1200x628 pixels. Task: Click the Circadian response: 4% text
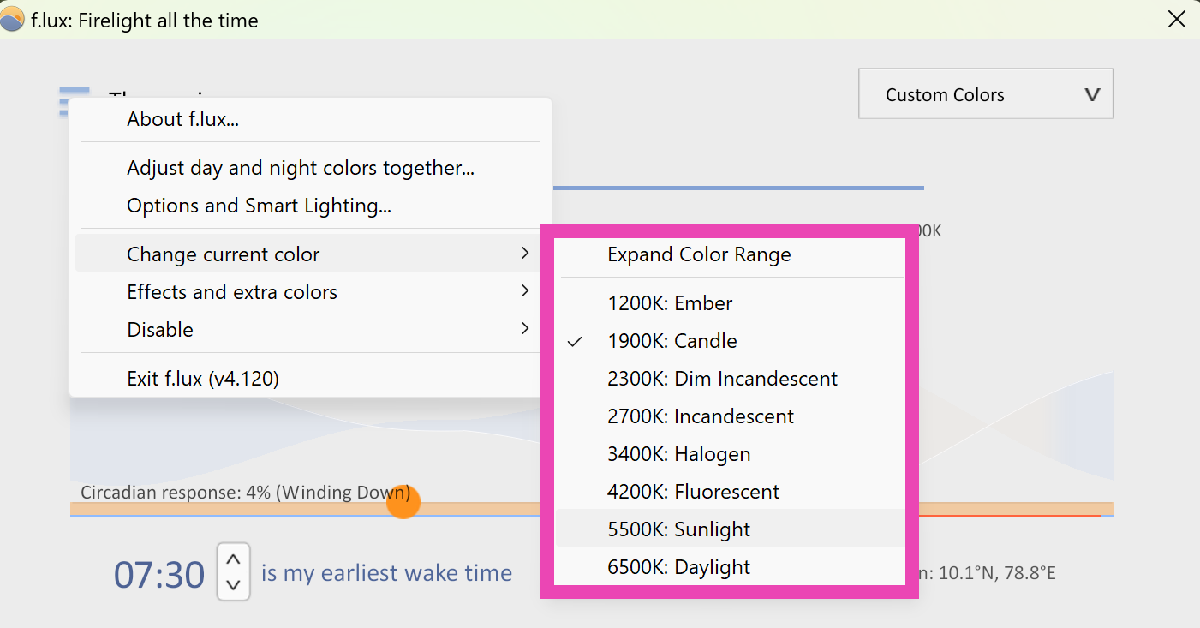pyautogui.click(x=245, y=492)
